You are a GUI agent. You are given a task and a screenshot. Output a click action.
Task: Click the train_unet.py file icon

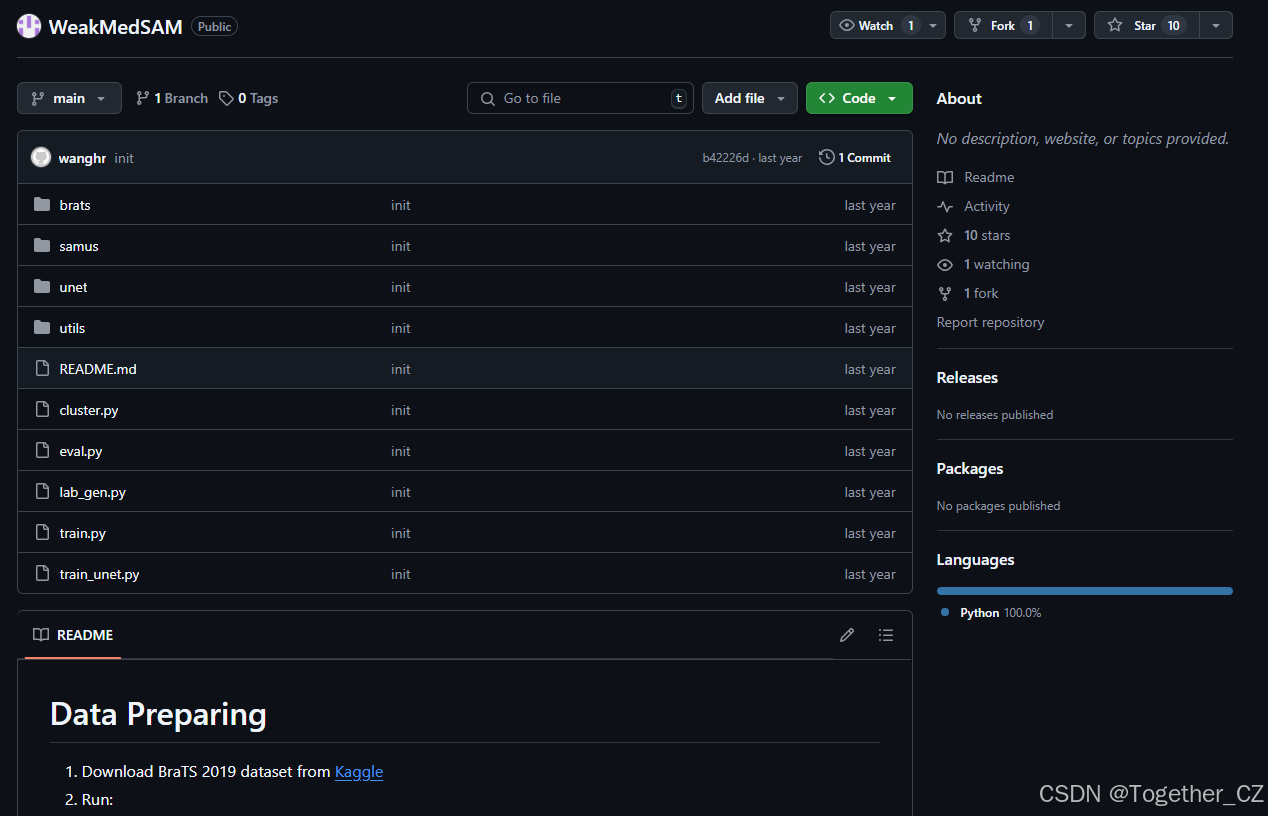[42, 574]
